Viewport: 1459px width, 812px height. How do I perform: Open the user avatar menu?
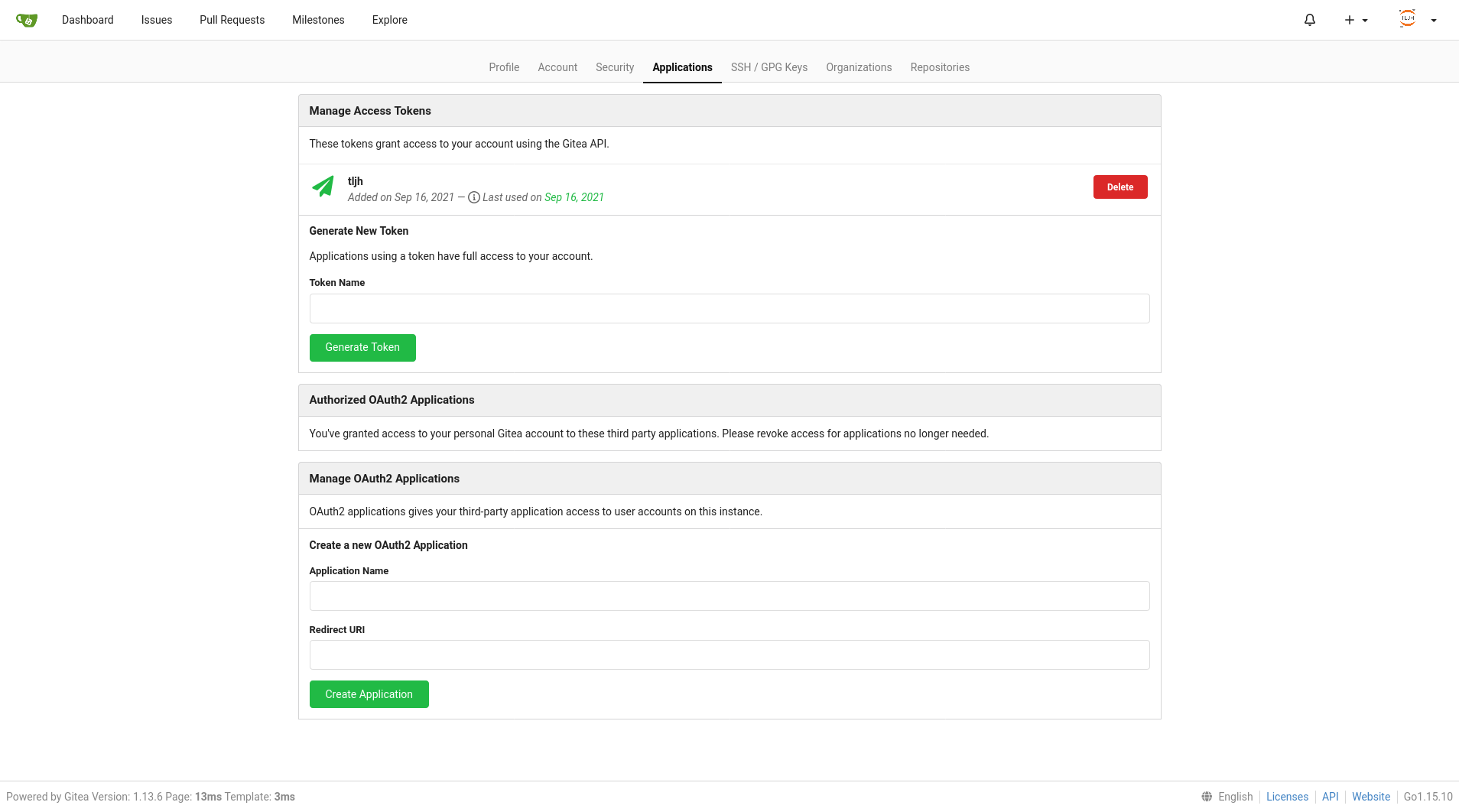[x=1417, y=20]
